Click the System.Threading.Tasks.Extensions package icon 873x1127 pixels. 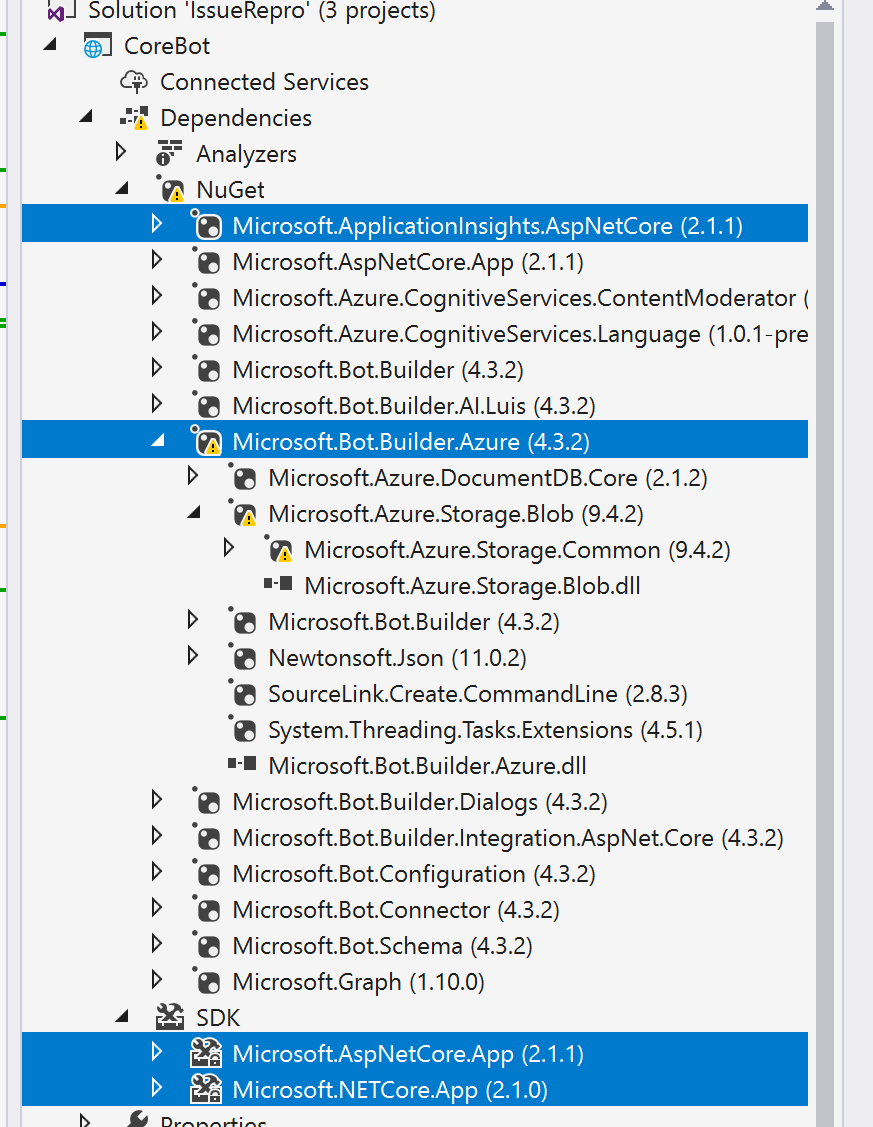point(243,729)
